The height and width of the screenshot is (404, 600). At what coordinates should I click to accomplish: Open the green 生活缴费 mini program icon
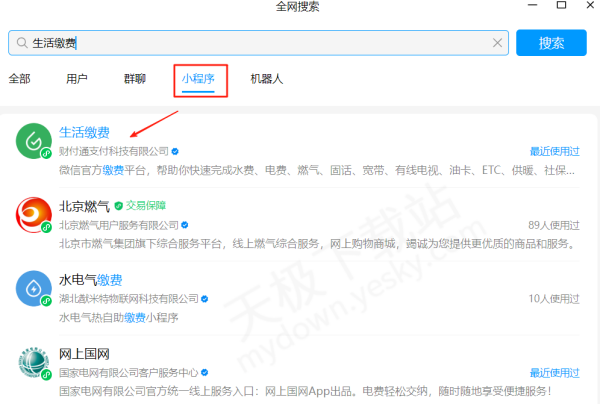(x=34, y=141)
